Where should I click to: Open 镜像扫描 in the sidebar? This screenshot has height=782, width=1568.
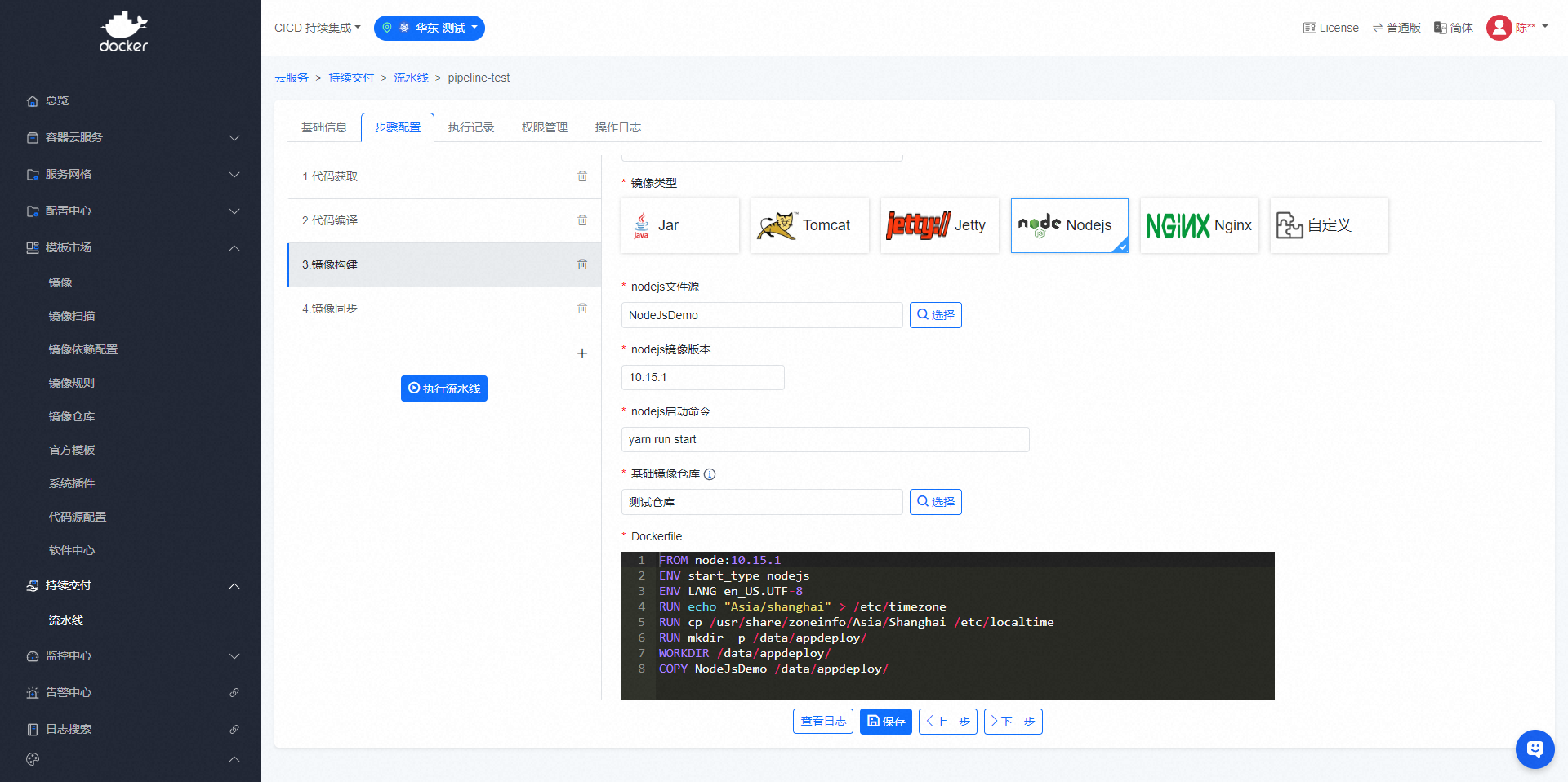tap(72, 316)
